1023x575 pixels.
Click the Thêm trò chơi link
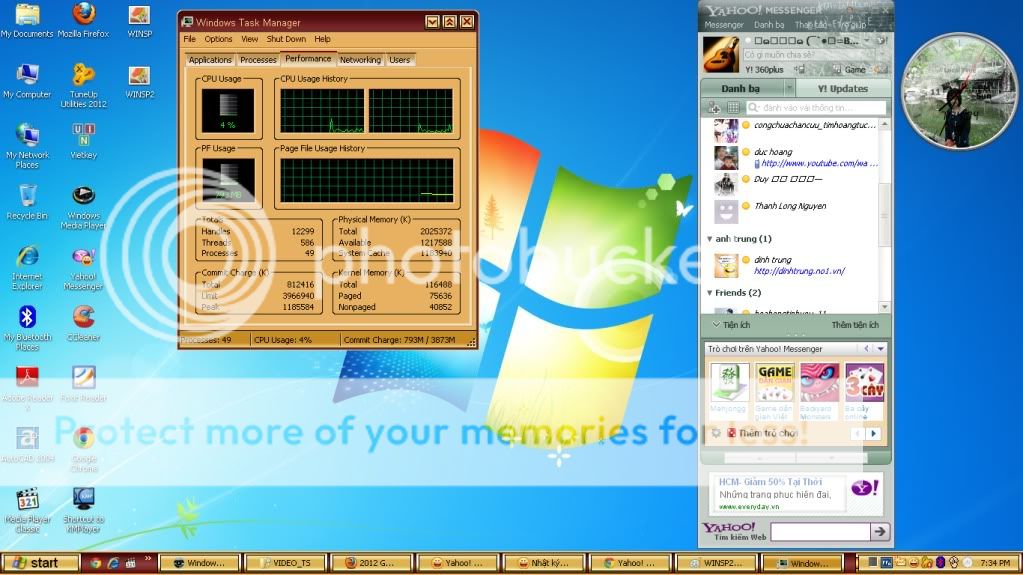769,433
